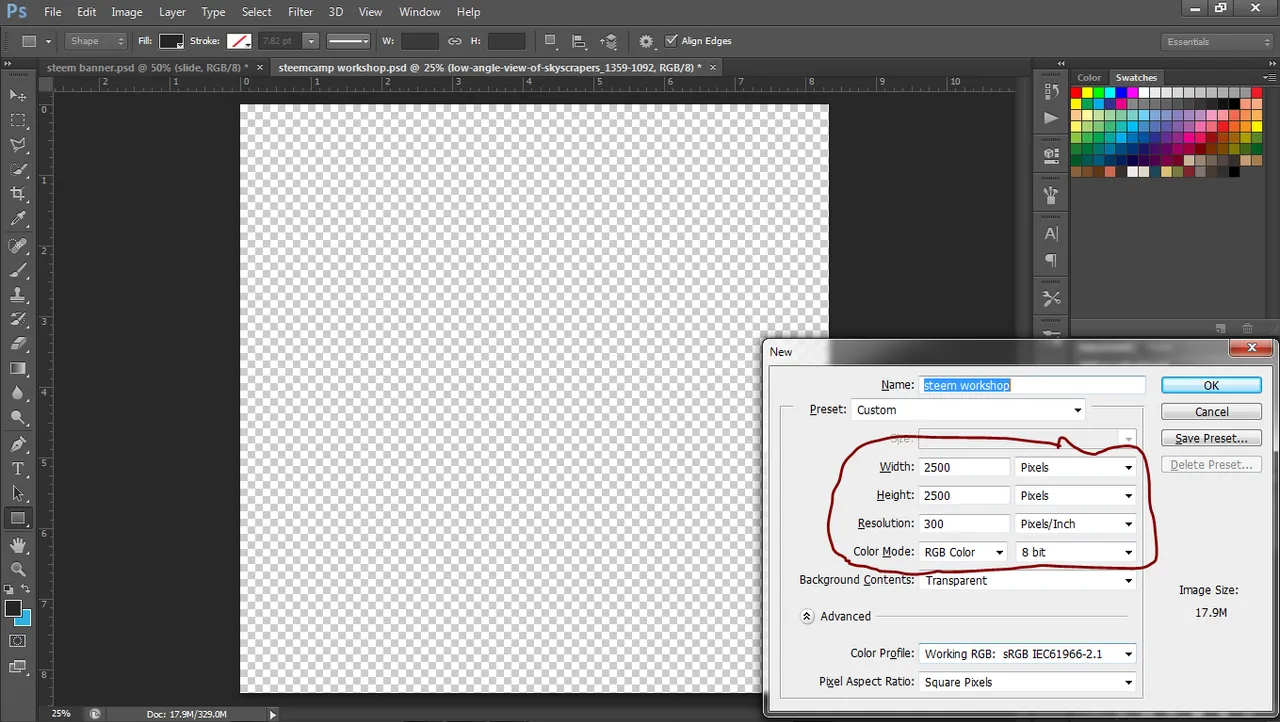Open the 8 bit depth dropdown
This screenshot has width=1280, height=722.
point(1076,552)
